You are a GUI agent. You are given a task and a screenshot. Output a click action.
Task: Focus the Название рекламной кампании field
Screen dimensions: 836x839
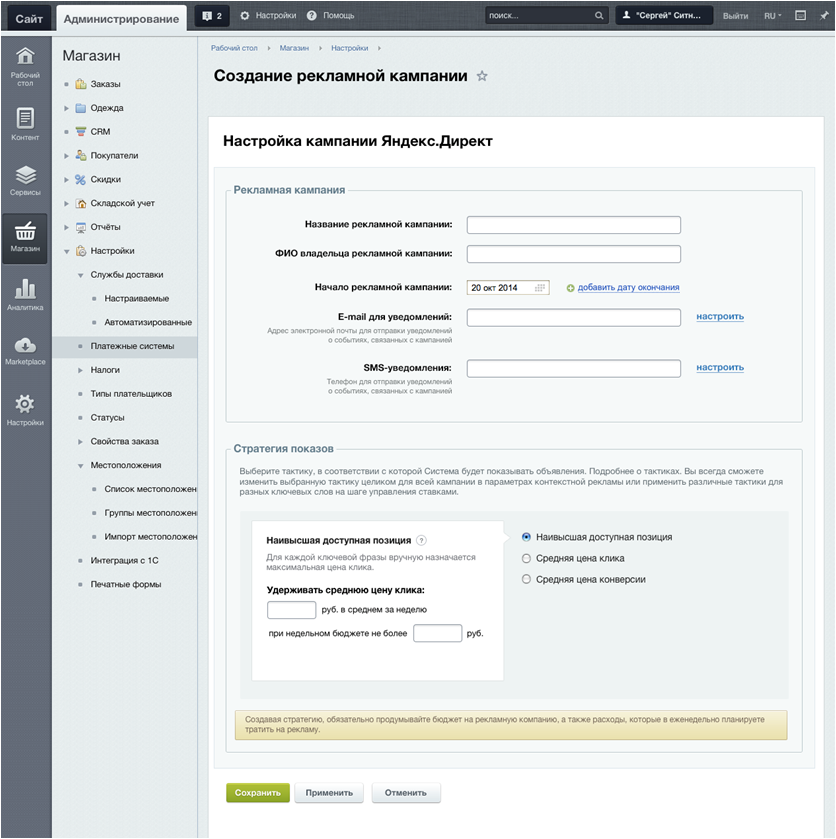(x=574, y=225)
